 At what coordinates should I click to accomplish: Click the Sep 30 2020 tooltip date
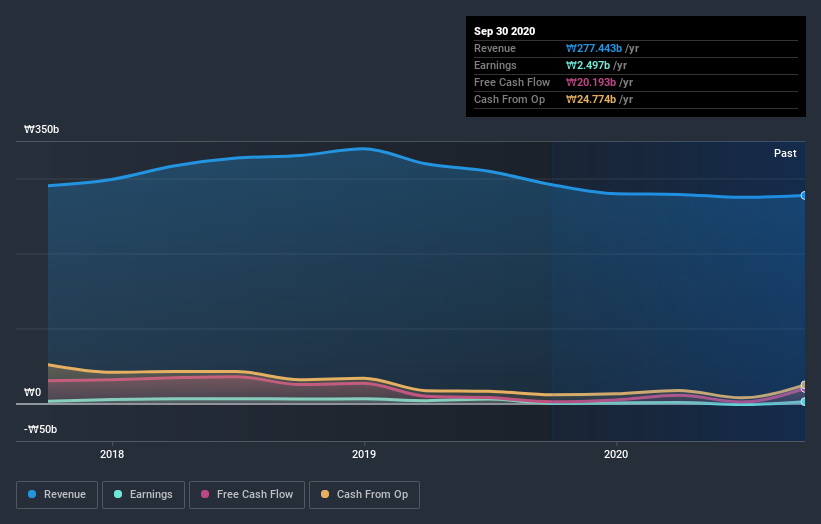[504, 31]
